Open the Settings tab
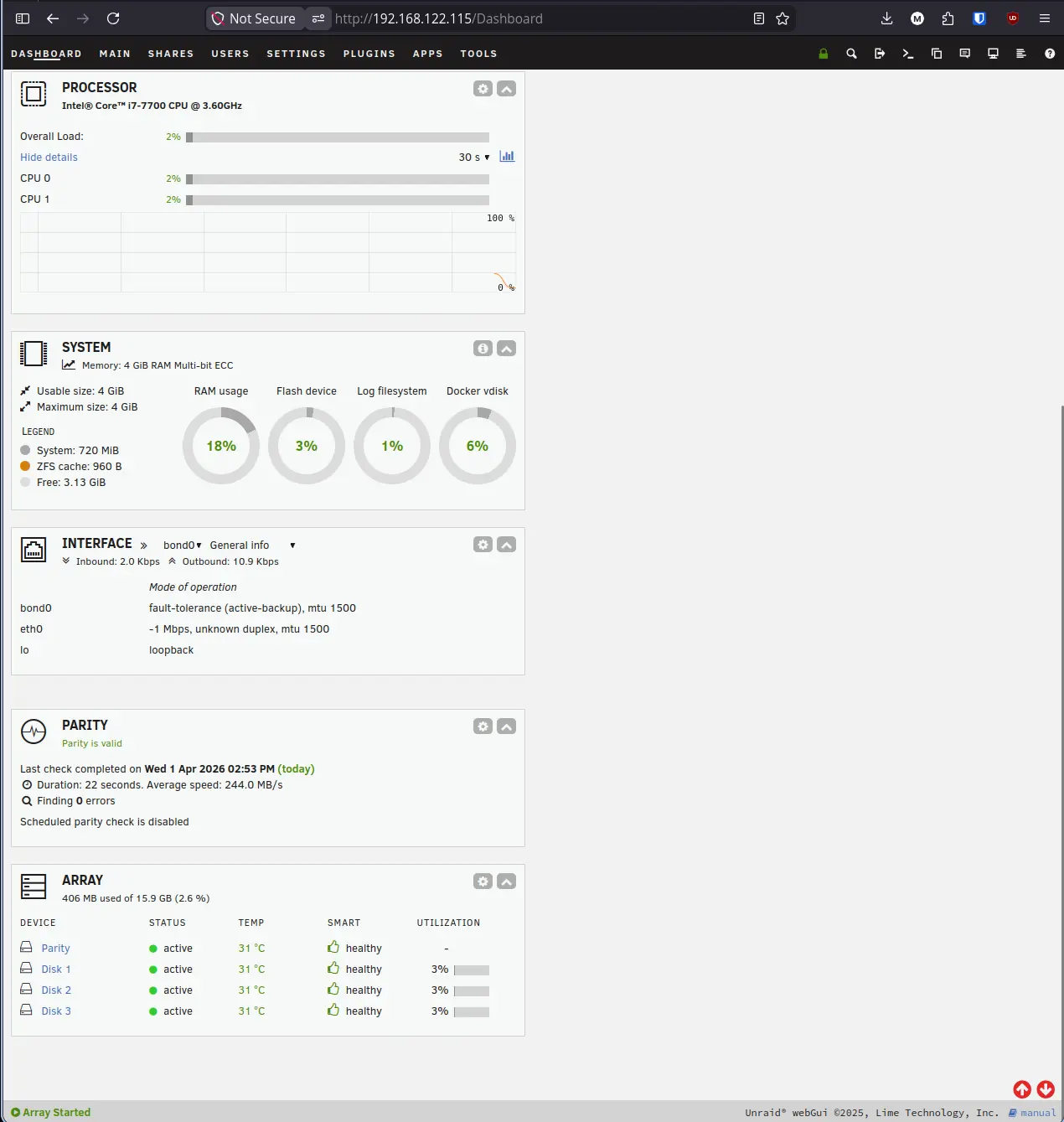 [296, 54]
